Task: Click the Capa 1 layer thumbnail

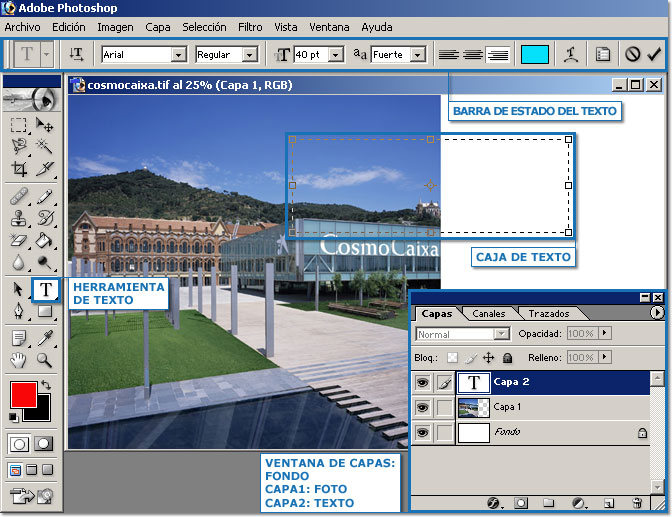Action: [x=473, y=407]
